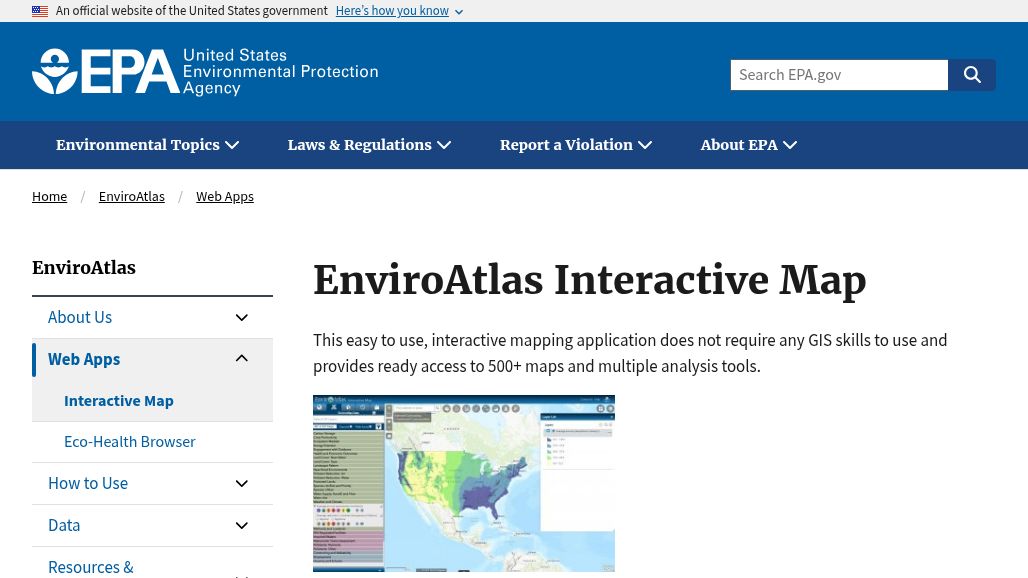The width and height of the screenshot is (1028, 578).
Task: Expand the Data sidebar chevron
Action: coord(242,526)
